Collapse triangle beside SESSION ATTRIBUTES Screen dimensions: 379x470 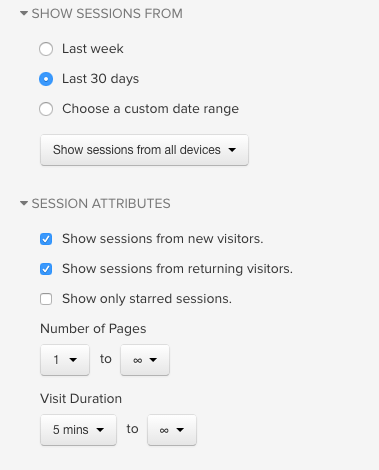[24, 203]
